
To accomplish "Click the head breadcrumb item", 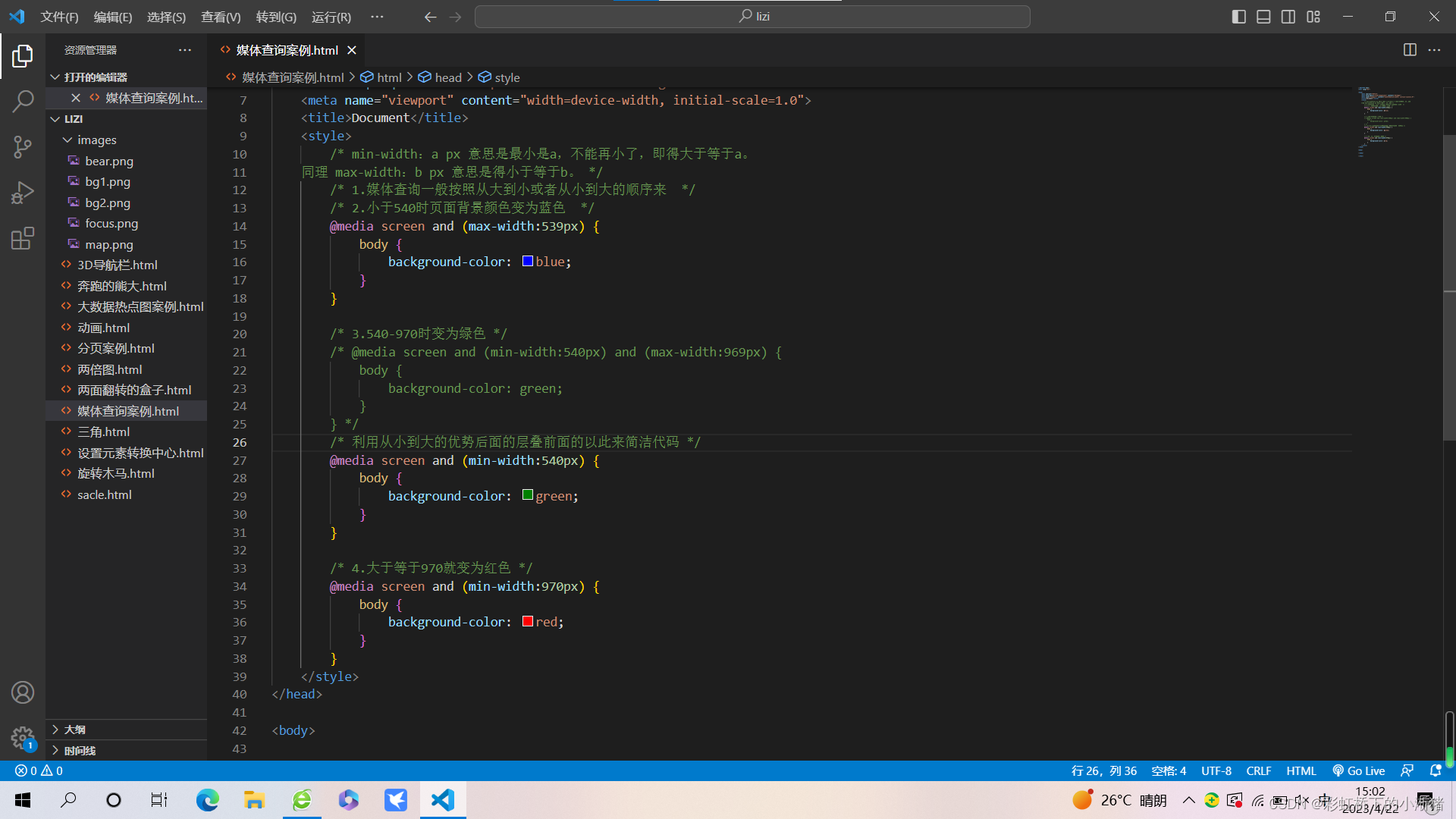I will pos(440,77).
